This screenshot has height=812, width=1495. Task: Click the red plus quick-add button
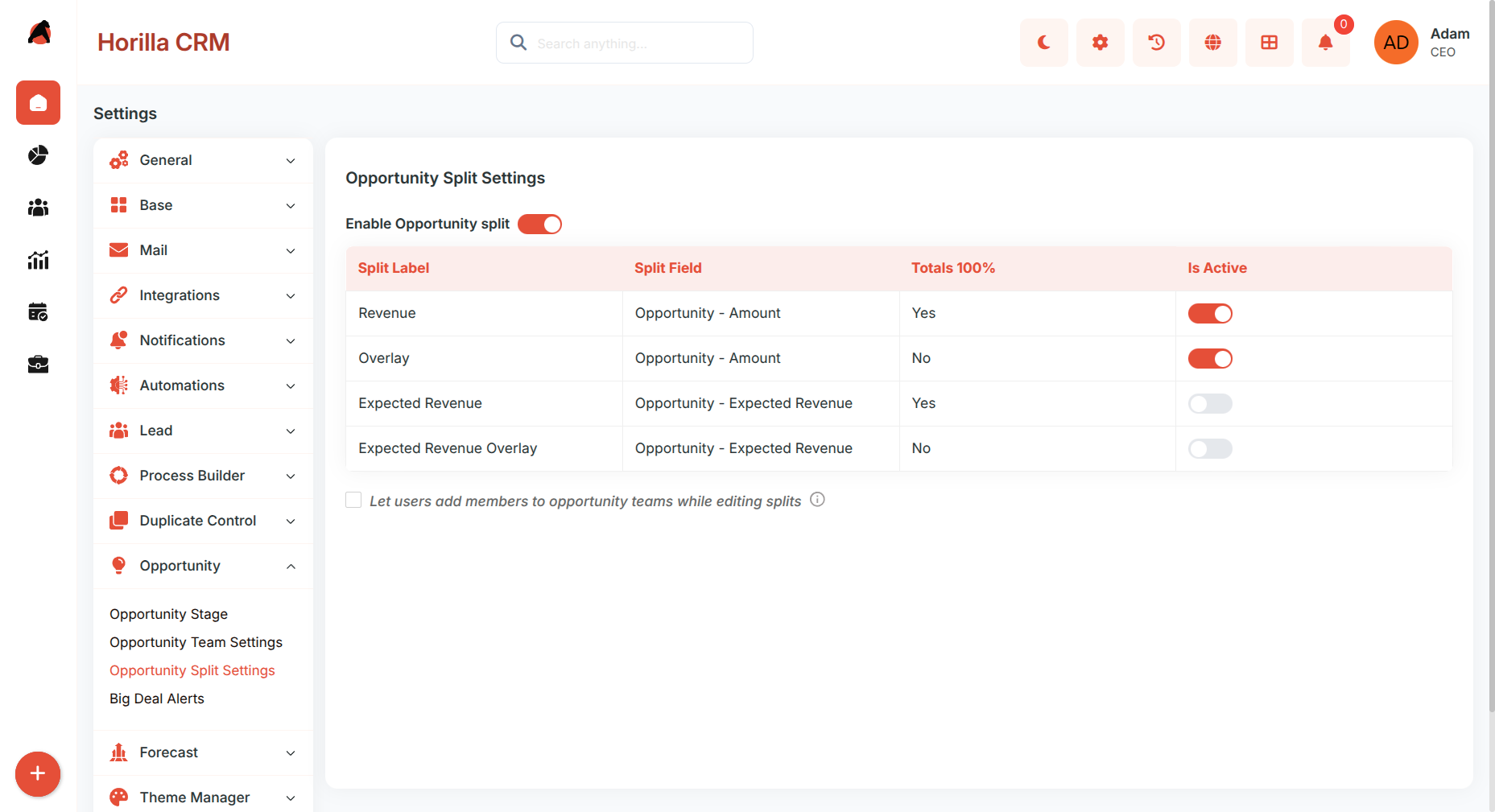[x=38, y=773]
